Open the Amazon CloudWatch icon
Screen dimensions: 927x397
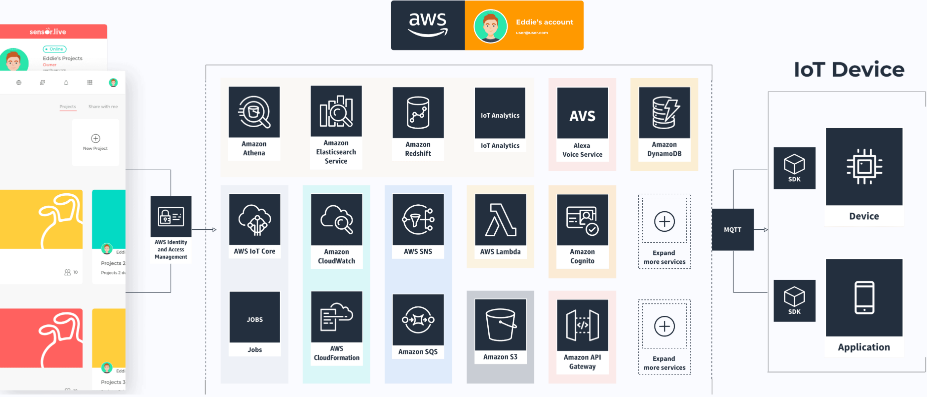click(x=336, y=219)
